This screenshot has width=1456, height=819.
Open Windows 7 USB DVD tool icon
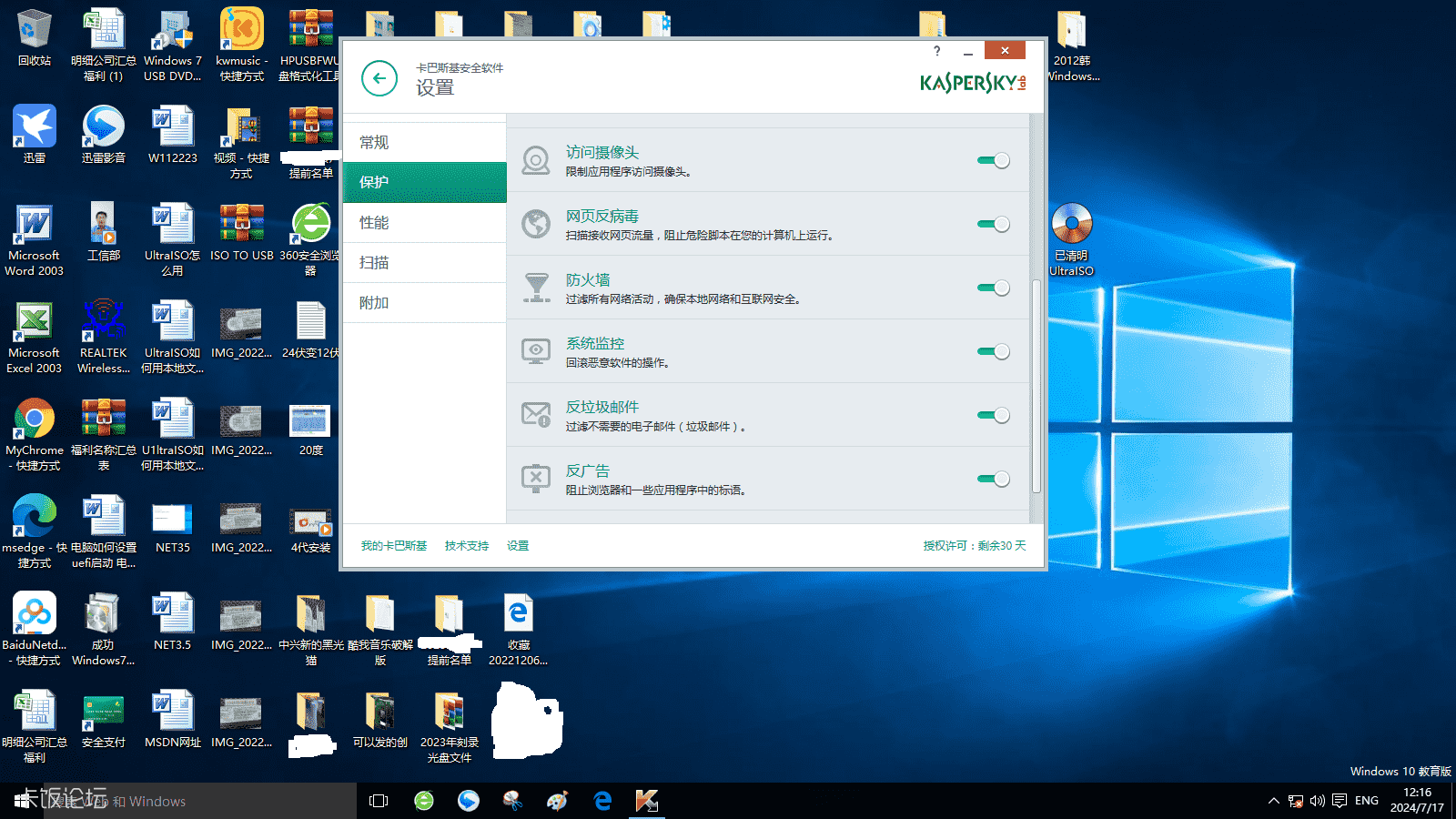173,44
